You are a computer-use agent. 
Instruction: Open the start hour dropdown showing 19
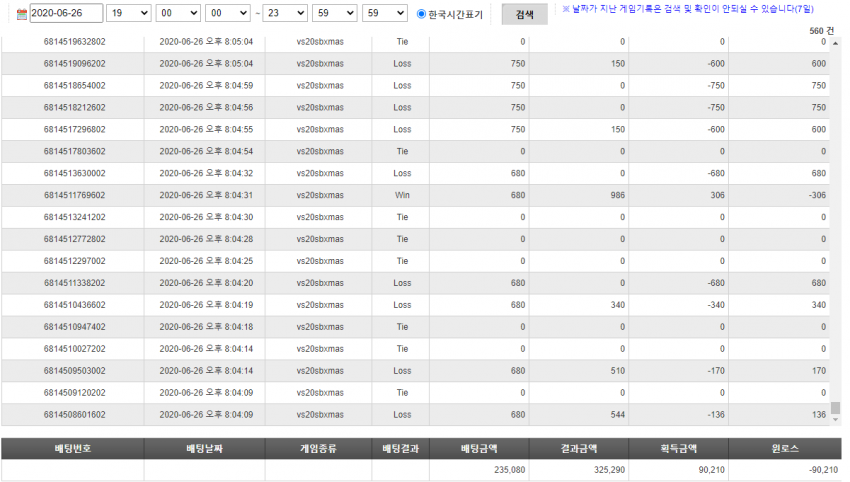pos(128,13)
